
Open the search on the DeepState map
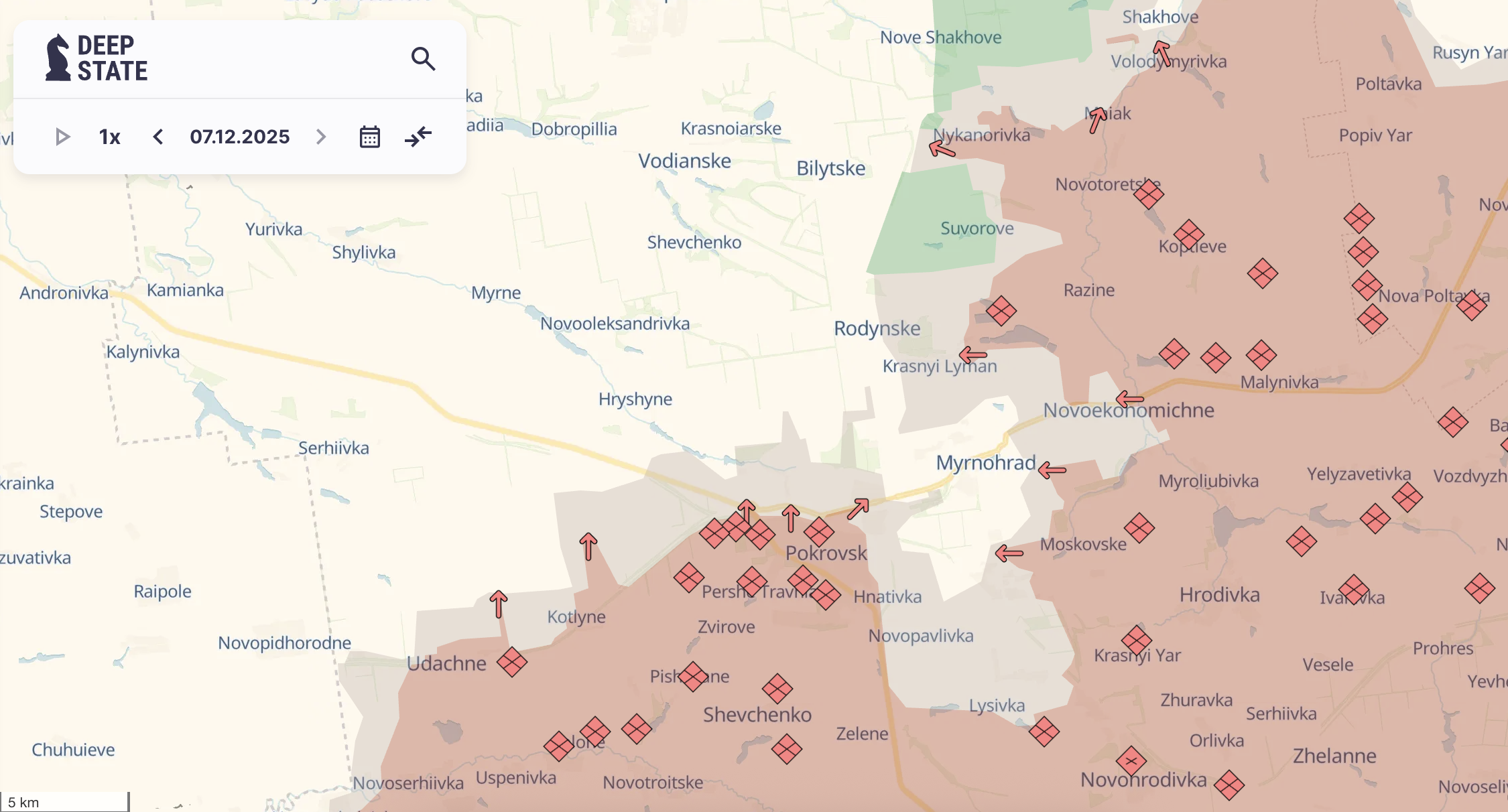click(424, 59)
